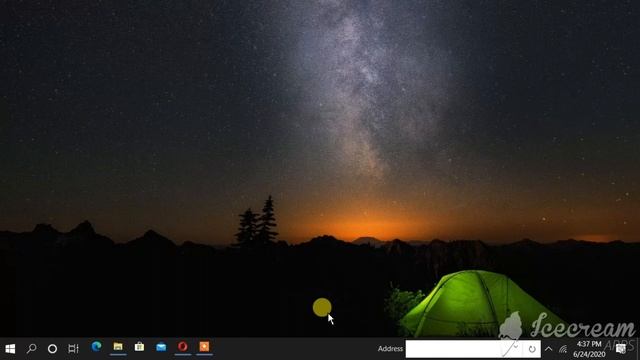Open the Mail app on the taskbar
The width and height of the screenshot is (640, 360).
click(161, 347)
